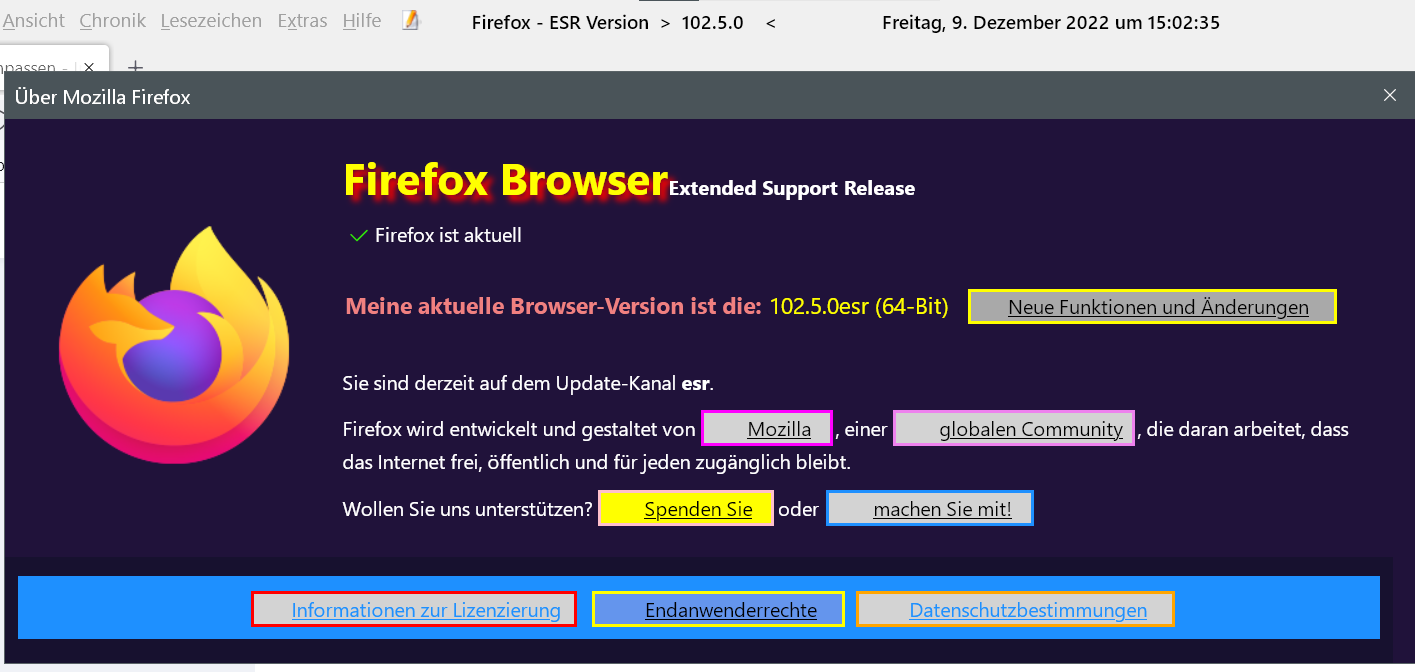Open the Hilfe menu

(361, 21)
